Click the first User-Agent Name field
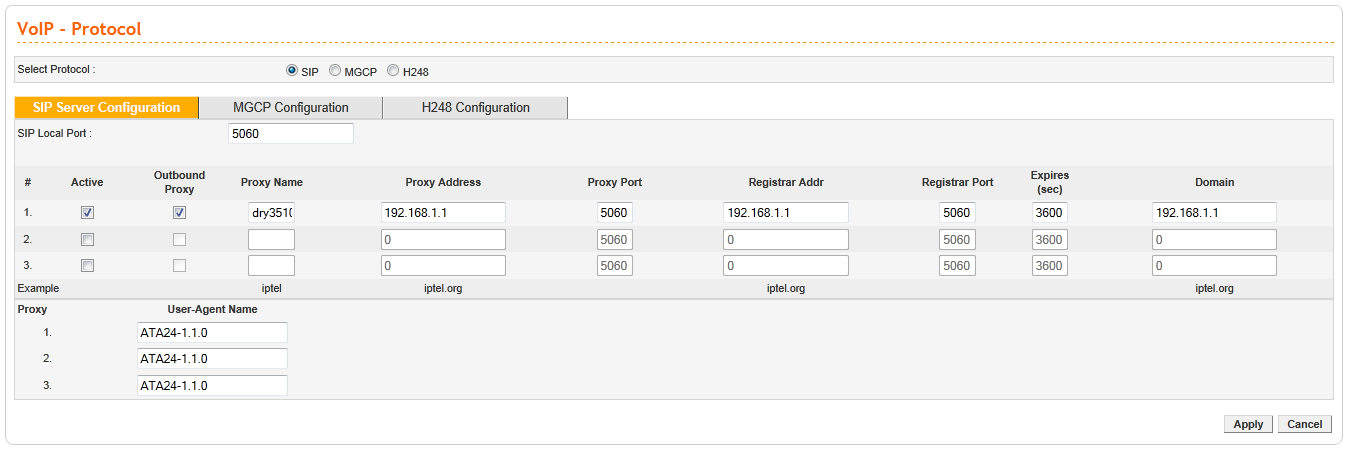 (212, 332)
